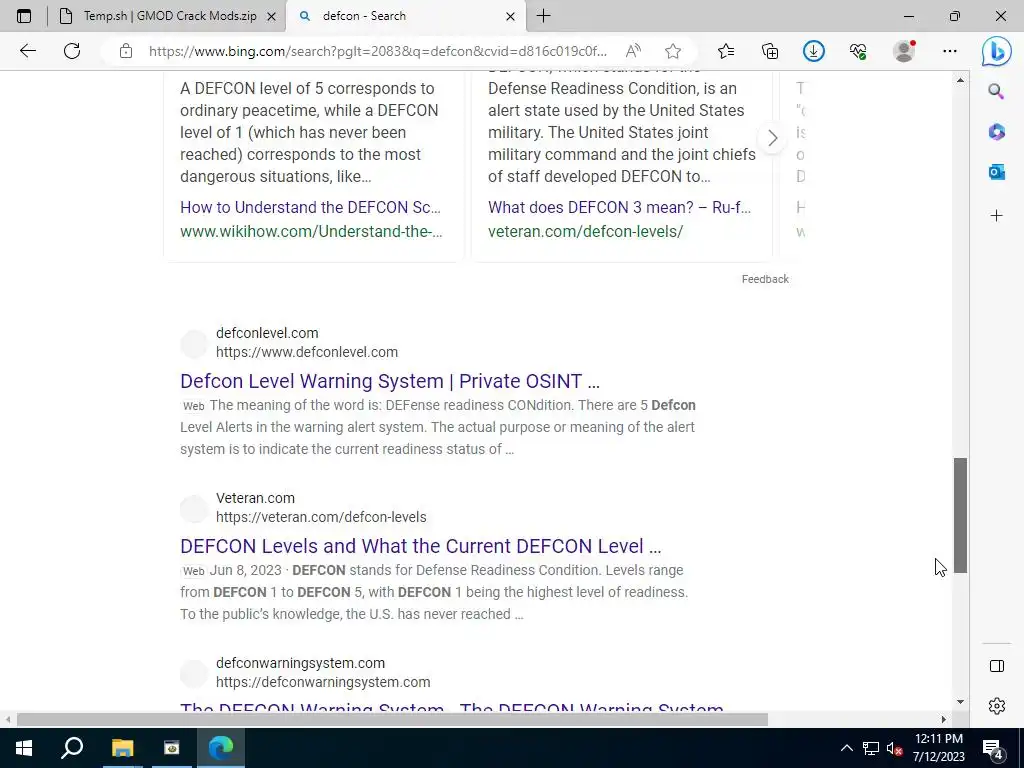Open the notification center icon

click(993, 748)
